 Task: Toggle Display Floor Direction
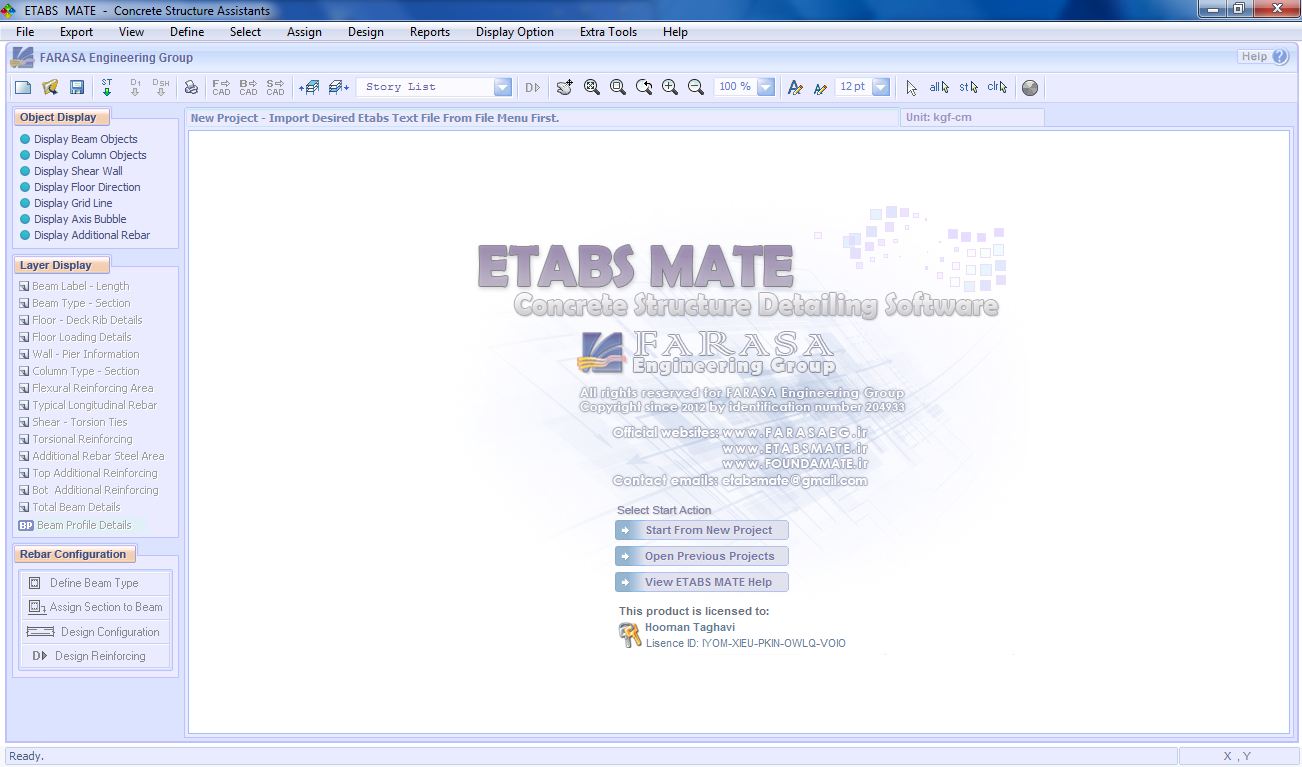[80, 187]
